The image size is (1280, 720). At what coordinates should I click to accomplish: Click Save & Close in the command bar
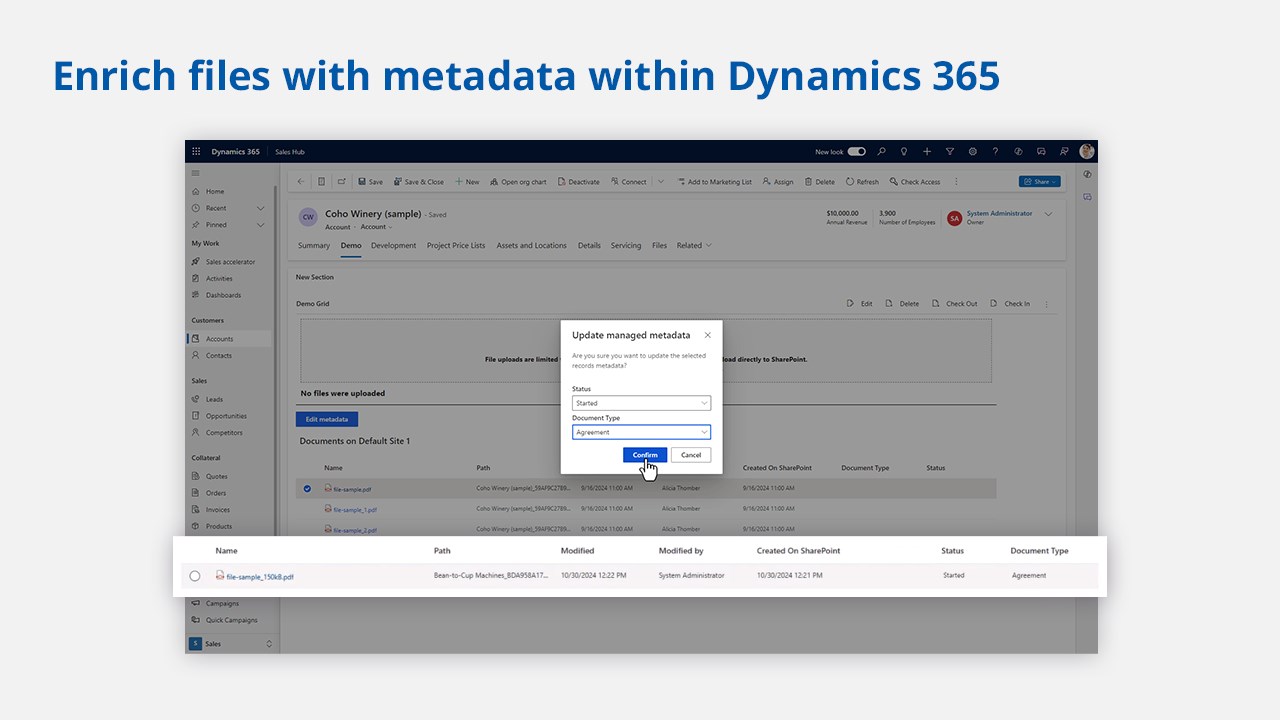418,182
